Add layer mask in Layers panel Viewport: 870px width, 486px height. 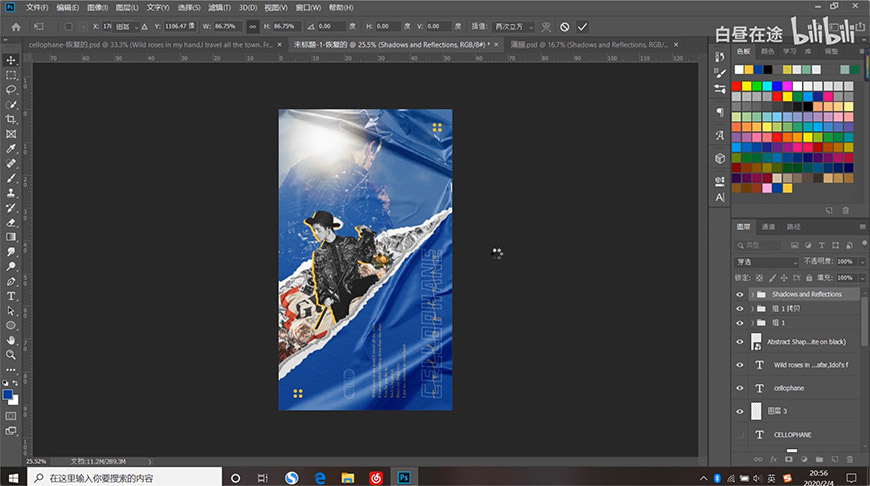click(x=788, y=459)
